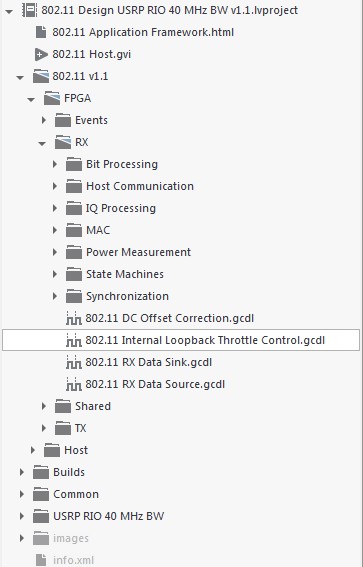Viewport: 363px width, 567px height.
Task: Click the State Machines folder icon
Action: (74, 274)
